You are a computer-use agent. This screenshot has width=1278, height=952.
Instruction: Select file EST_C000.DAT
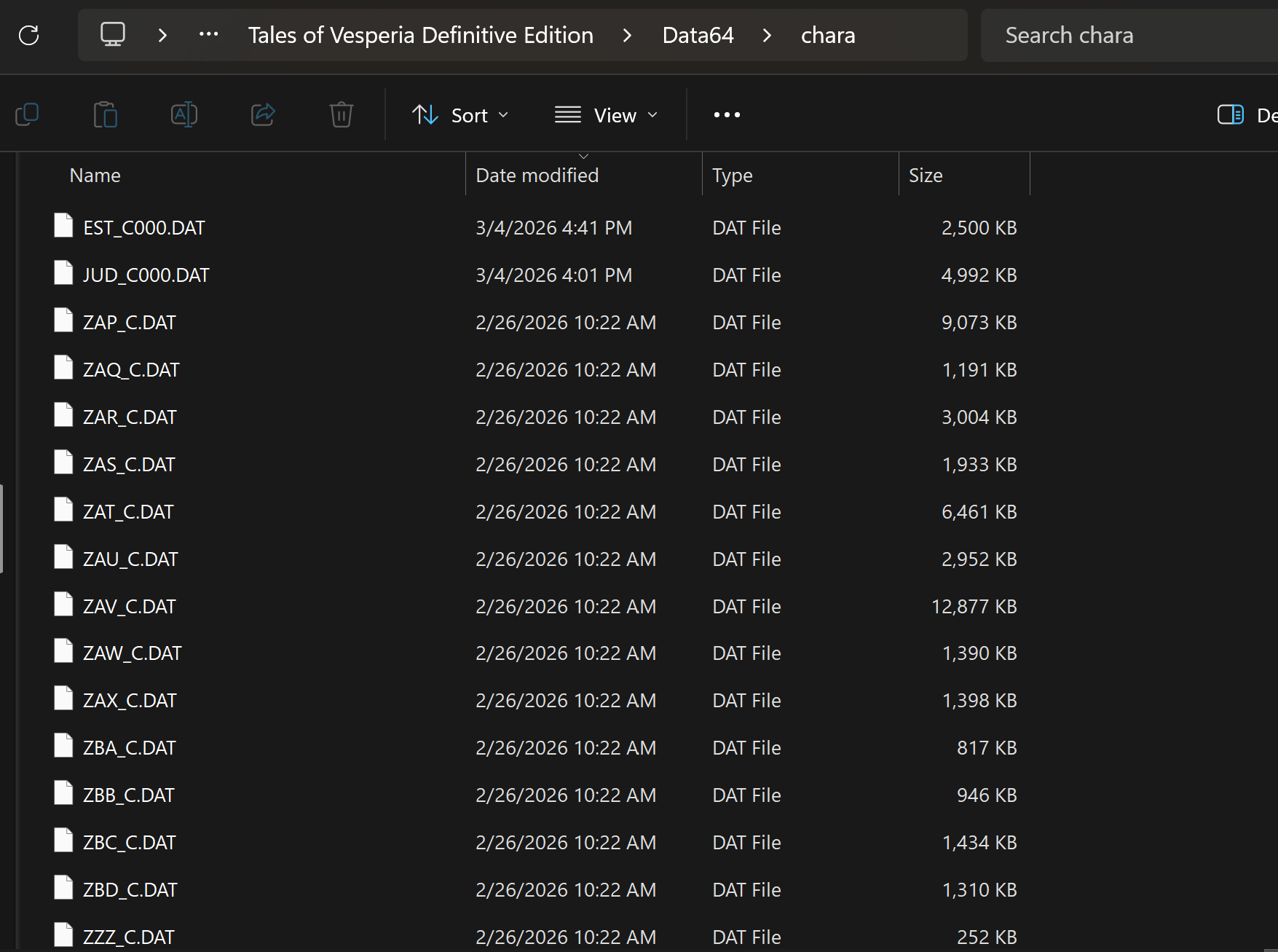click(x=144, y=228)
